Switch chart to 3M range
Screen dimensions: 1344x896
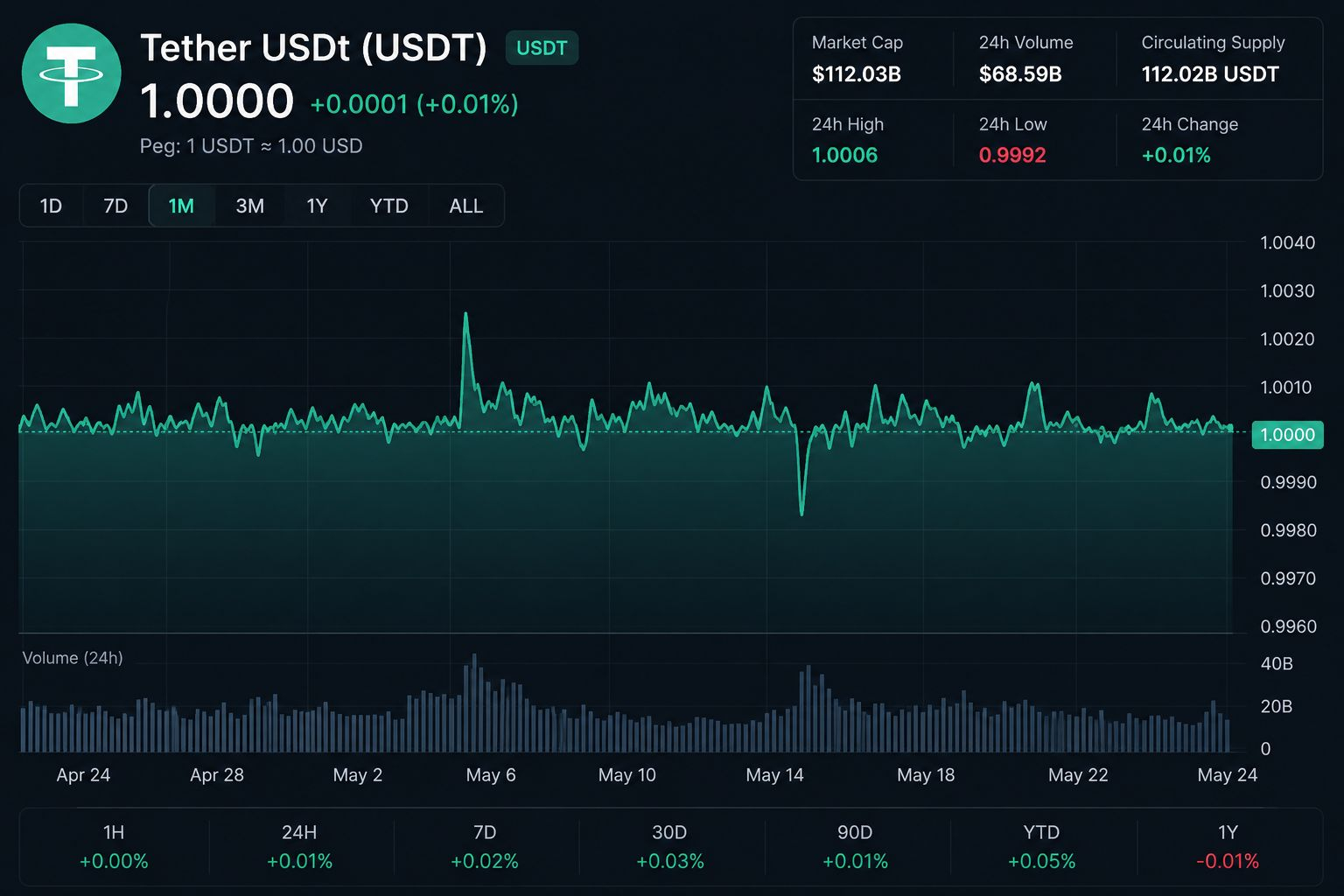[250, 206]
